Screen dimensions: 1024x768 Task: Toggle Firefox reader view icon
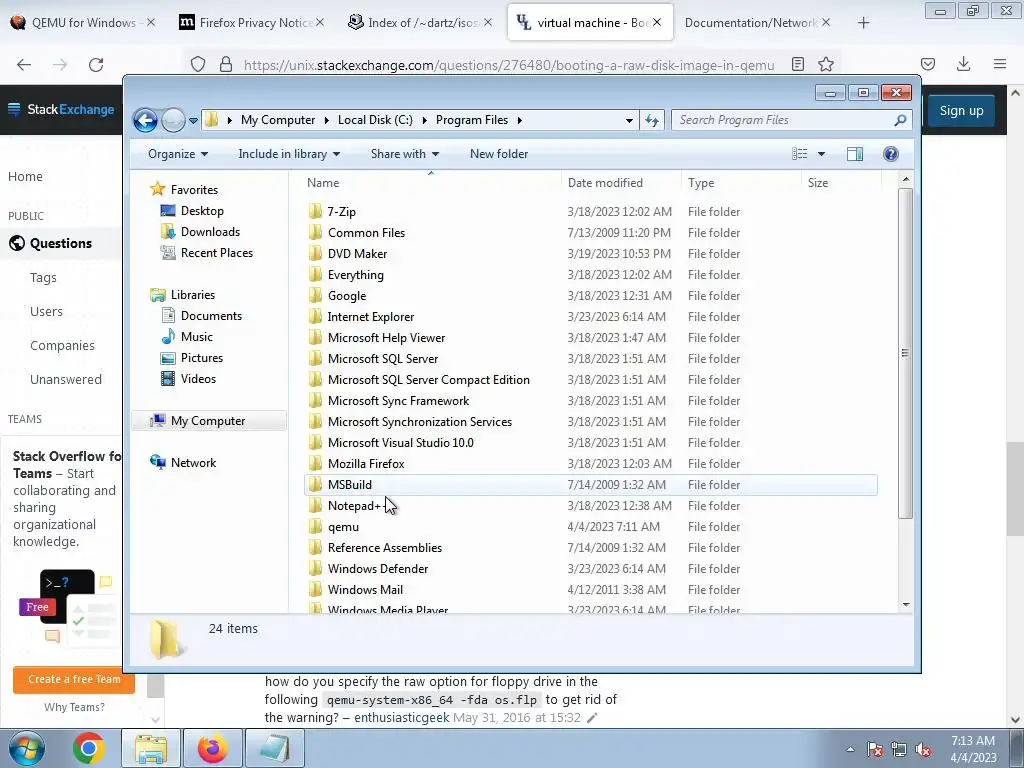(x=797, y=64)
